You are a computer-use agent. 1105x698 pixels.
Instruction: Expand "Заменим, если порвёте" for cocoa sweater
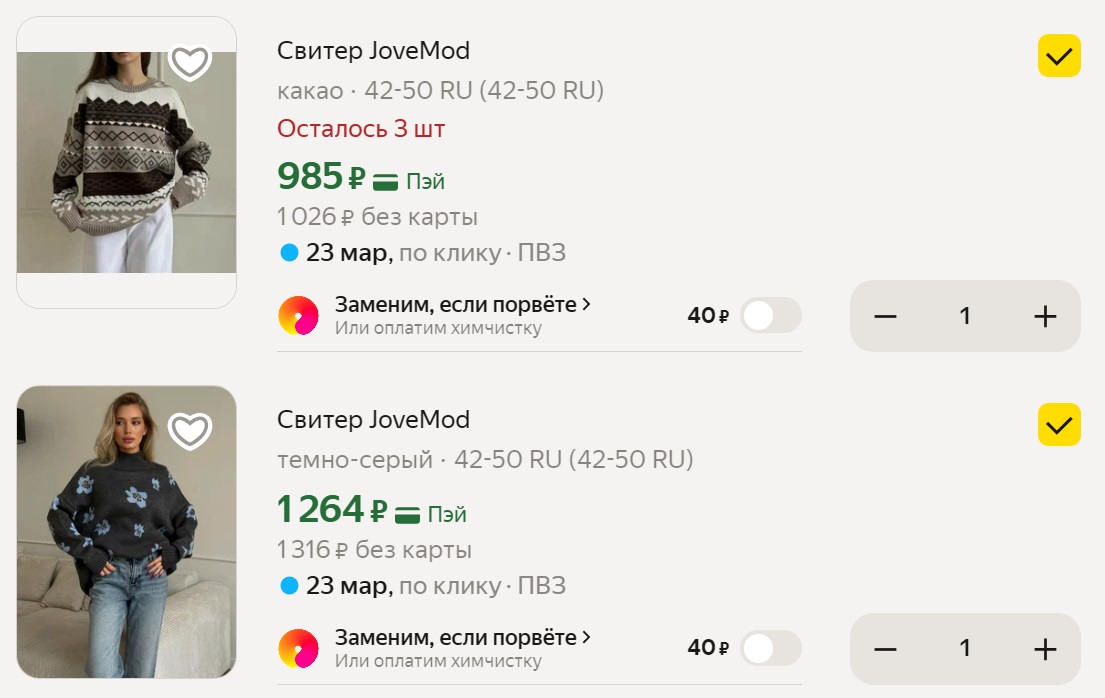pos(463,304)
